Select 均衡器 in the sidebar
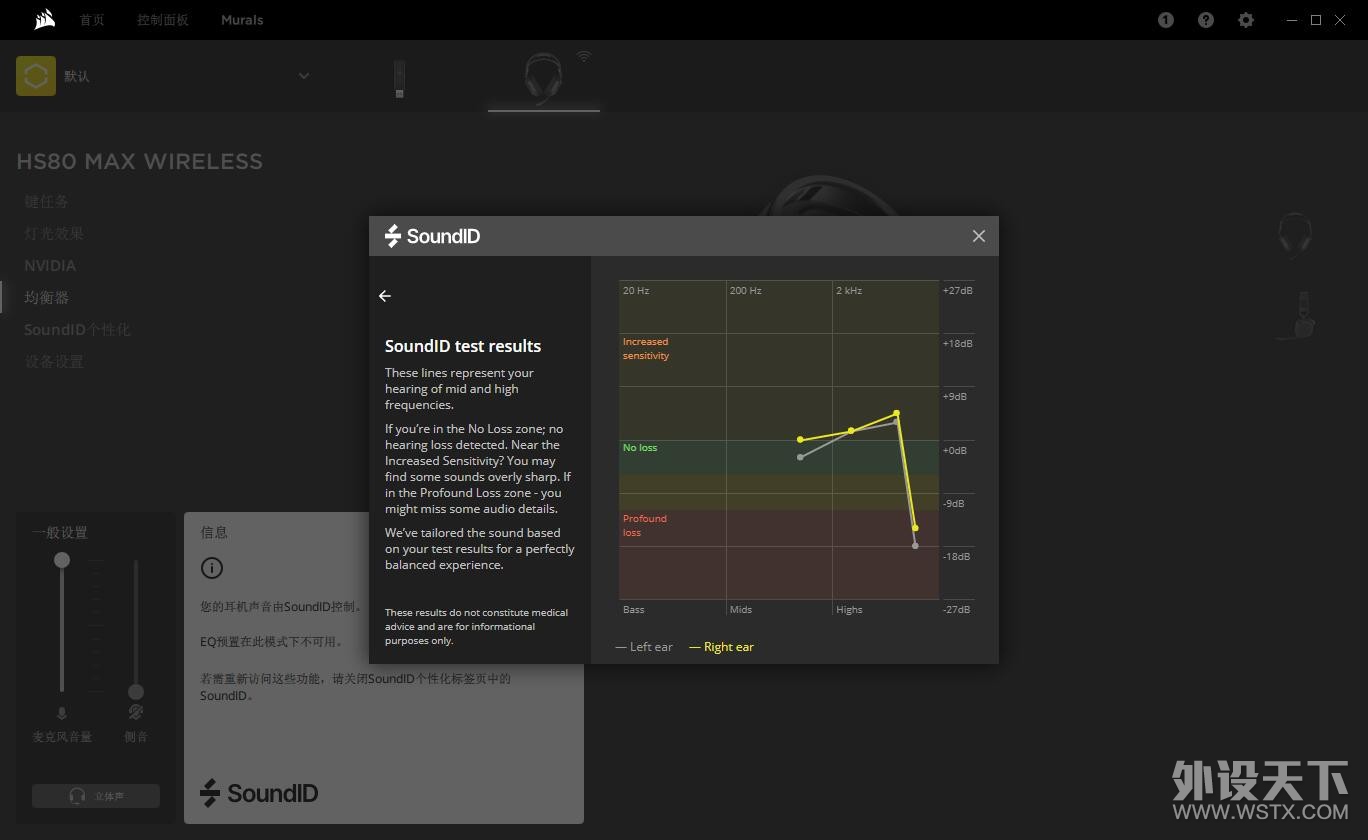Image resolution: width=1368 pixels, height=840 pixels. 47,297
